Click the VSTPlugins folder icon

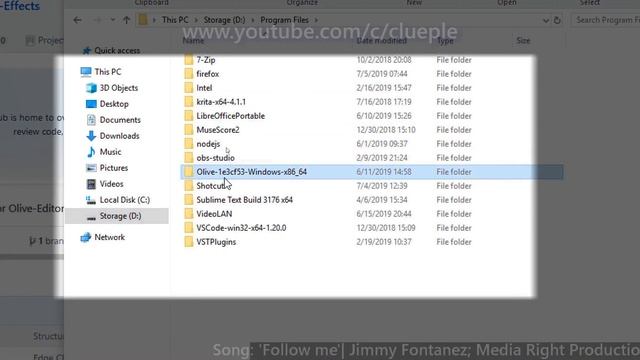189,242
